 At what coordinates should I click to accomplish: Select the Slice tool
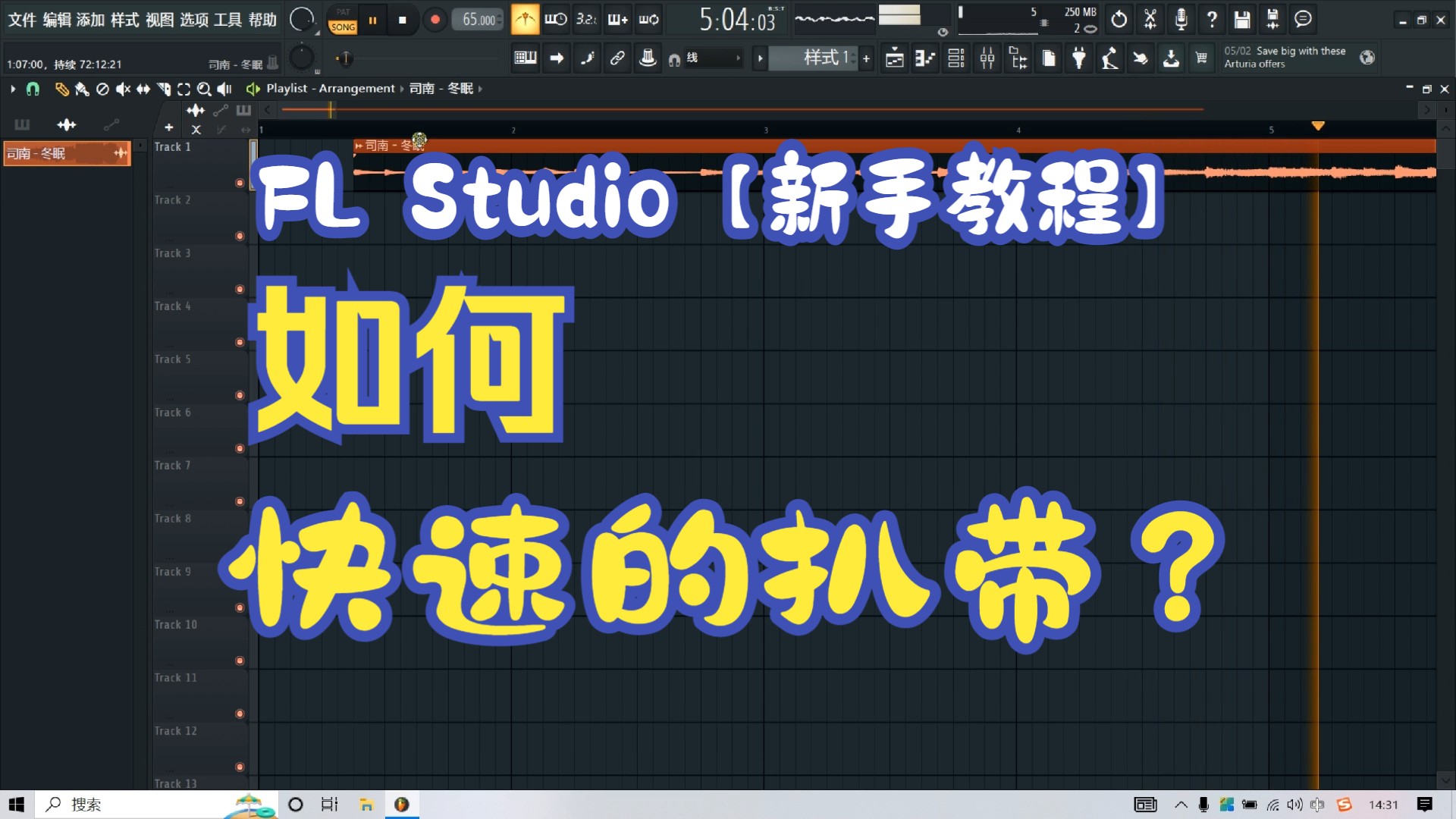click(x=164, y=89)
